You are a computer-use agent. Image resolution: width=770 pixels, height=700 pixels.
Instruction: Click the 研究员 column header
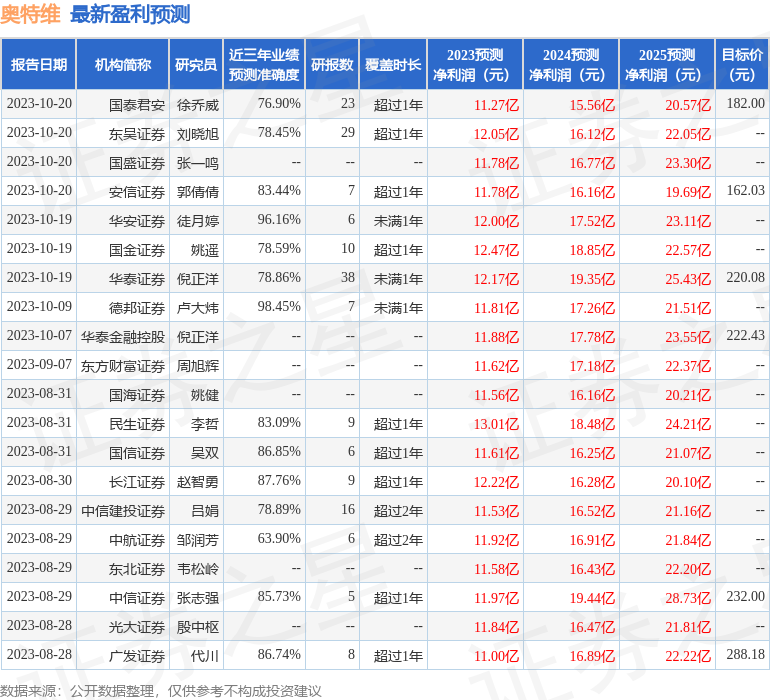195,65
